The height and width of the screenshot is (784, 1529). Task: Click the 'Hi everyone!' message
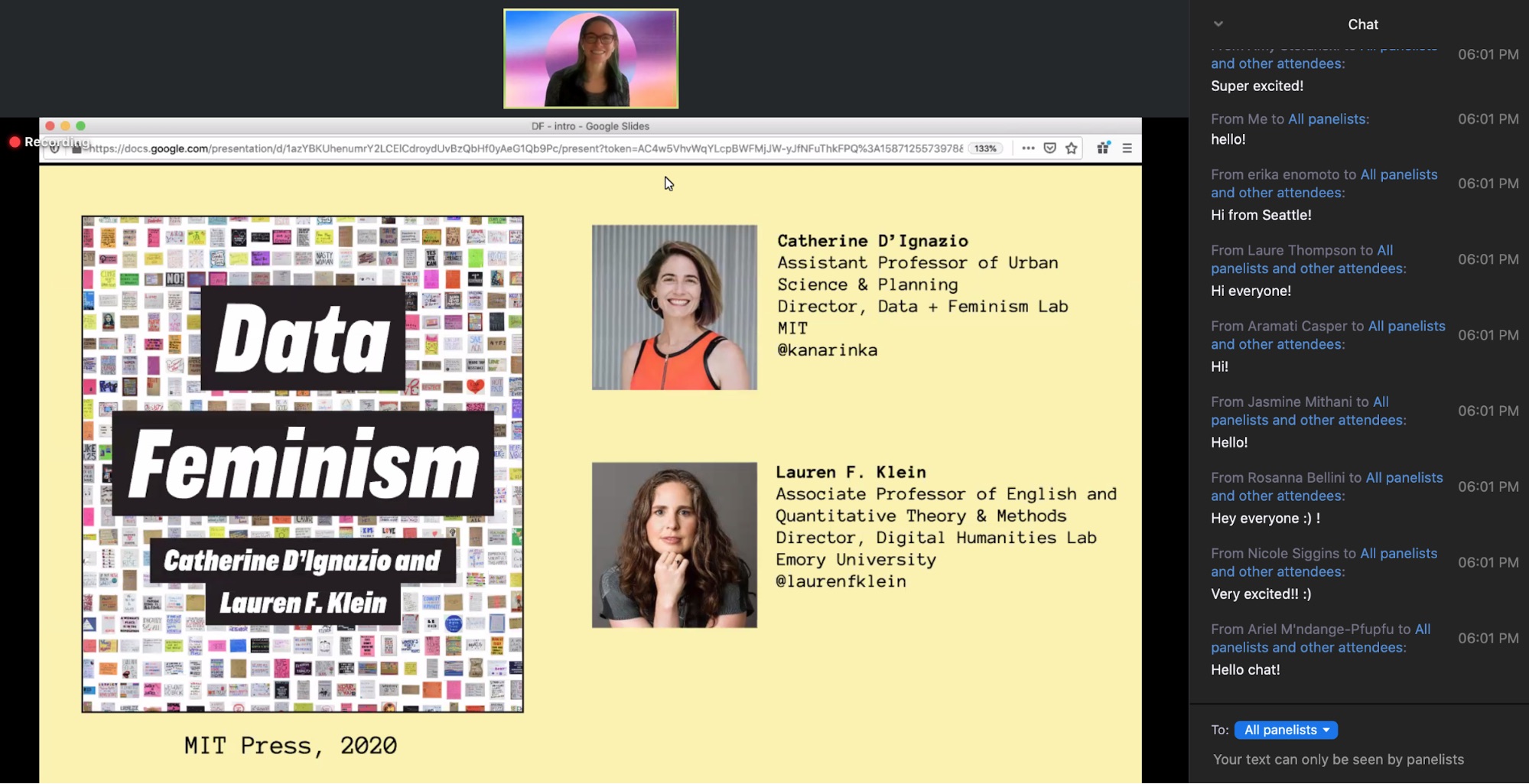click(x=1251, y=291)
